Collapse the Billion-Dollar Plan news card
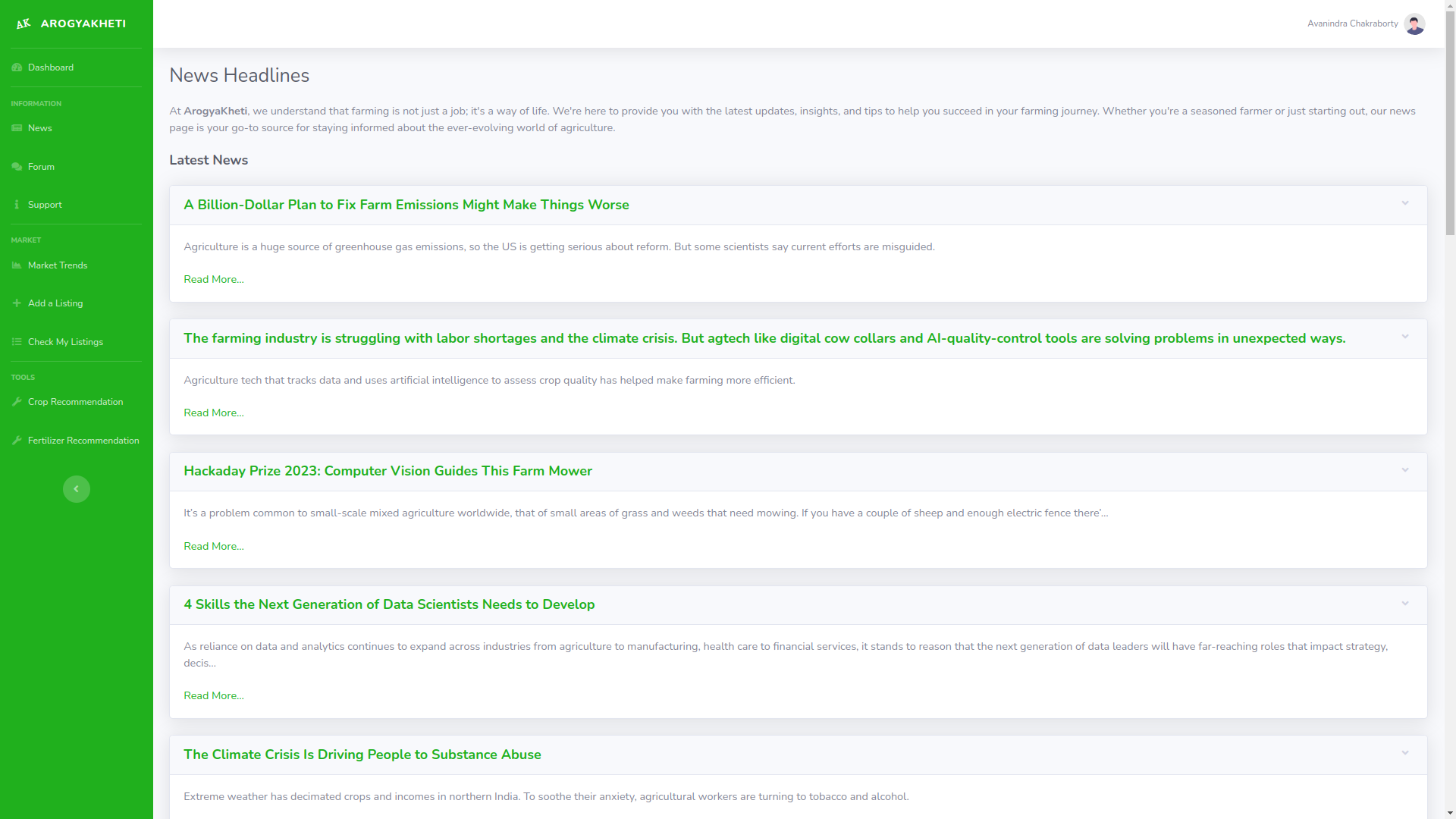 tap(1404, 203)
